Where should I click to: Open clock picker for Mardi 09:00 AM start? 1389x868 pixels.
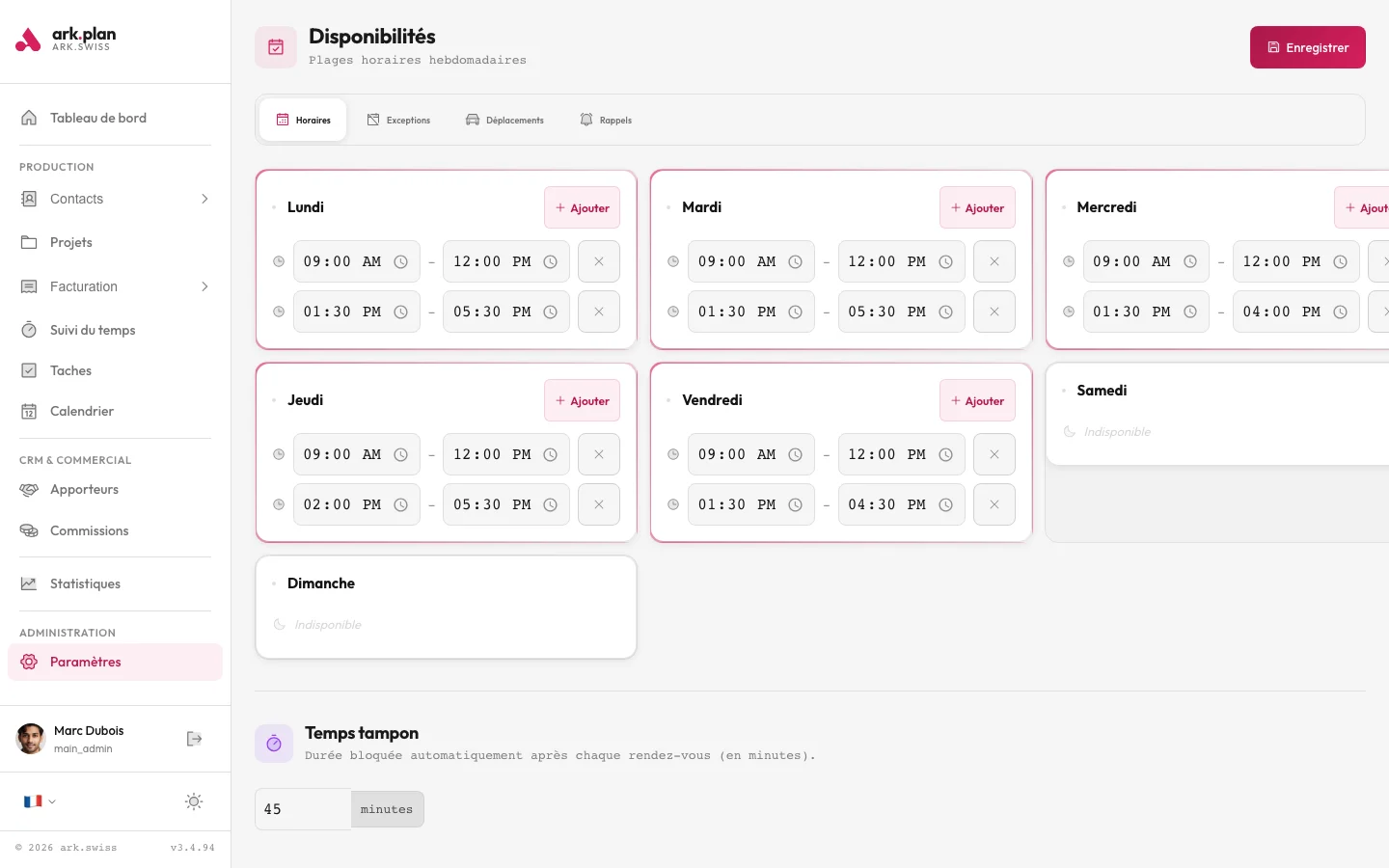(796, 262)
